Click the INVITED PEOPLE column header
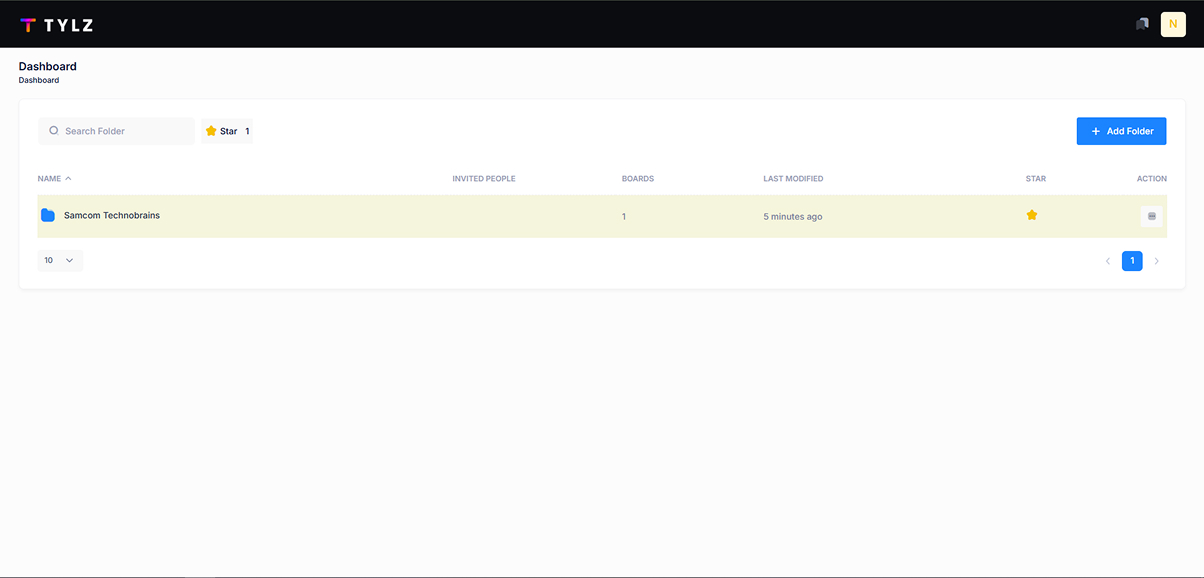 [x=484, y=179]
